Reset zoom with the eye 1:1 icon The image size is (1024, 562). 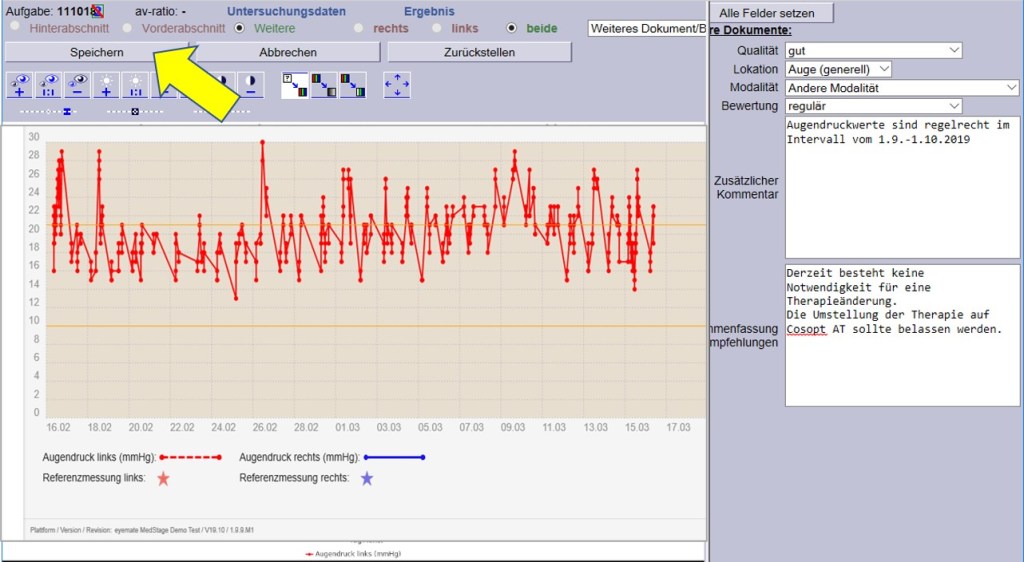[x=49, y=85]
